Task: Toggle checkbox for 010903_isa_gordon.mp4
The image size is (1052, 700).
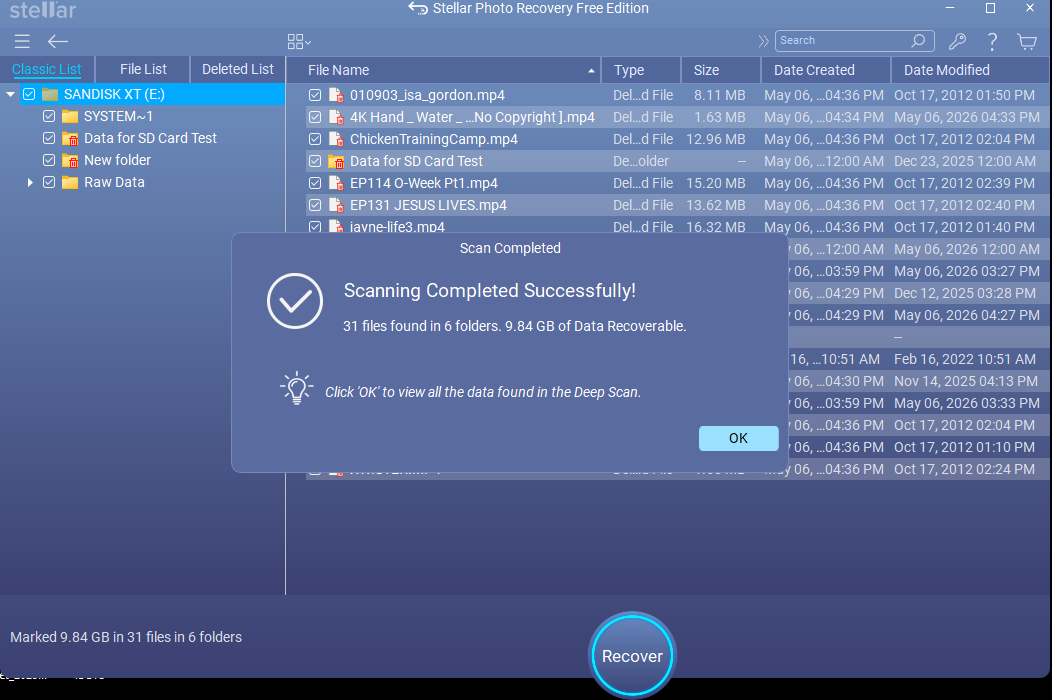Action: pos(315,95)
